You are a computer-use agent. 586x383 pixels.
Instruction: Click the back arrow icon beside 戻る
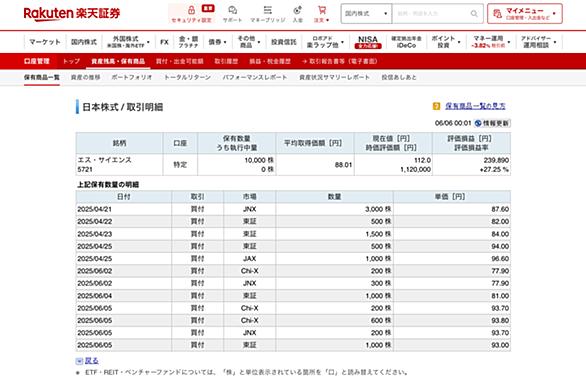(x=79, y=361)
